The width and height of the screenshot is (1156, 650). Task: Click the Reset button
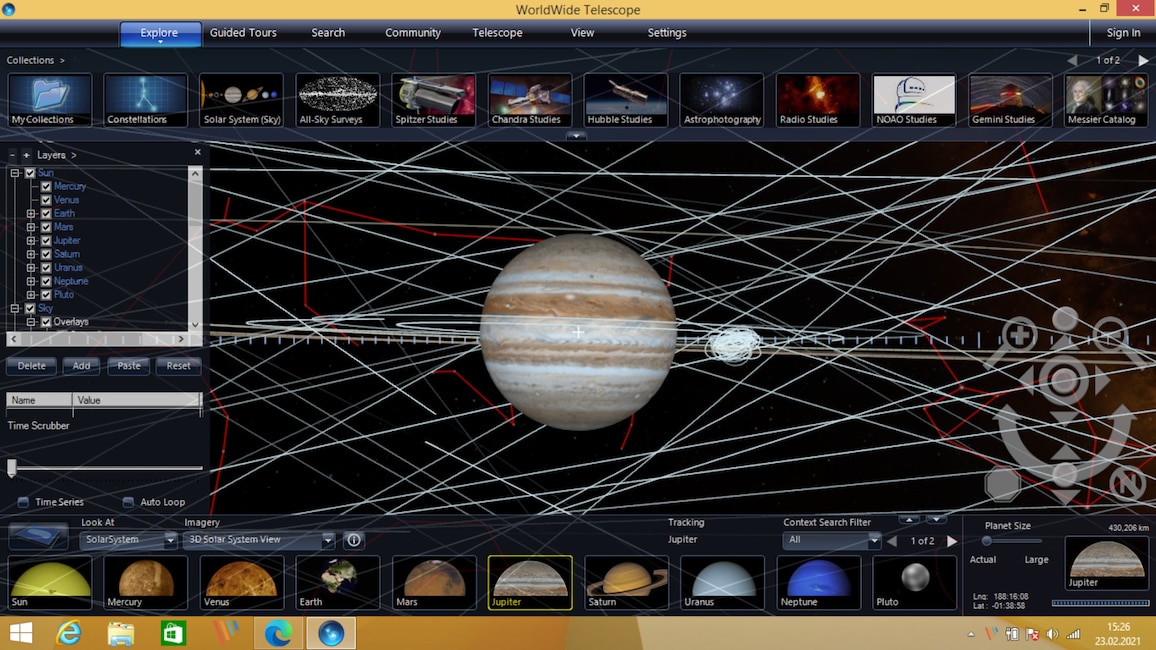tap(178, 366)
